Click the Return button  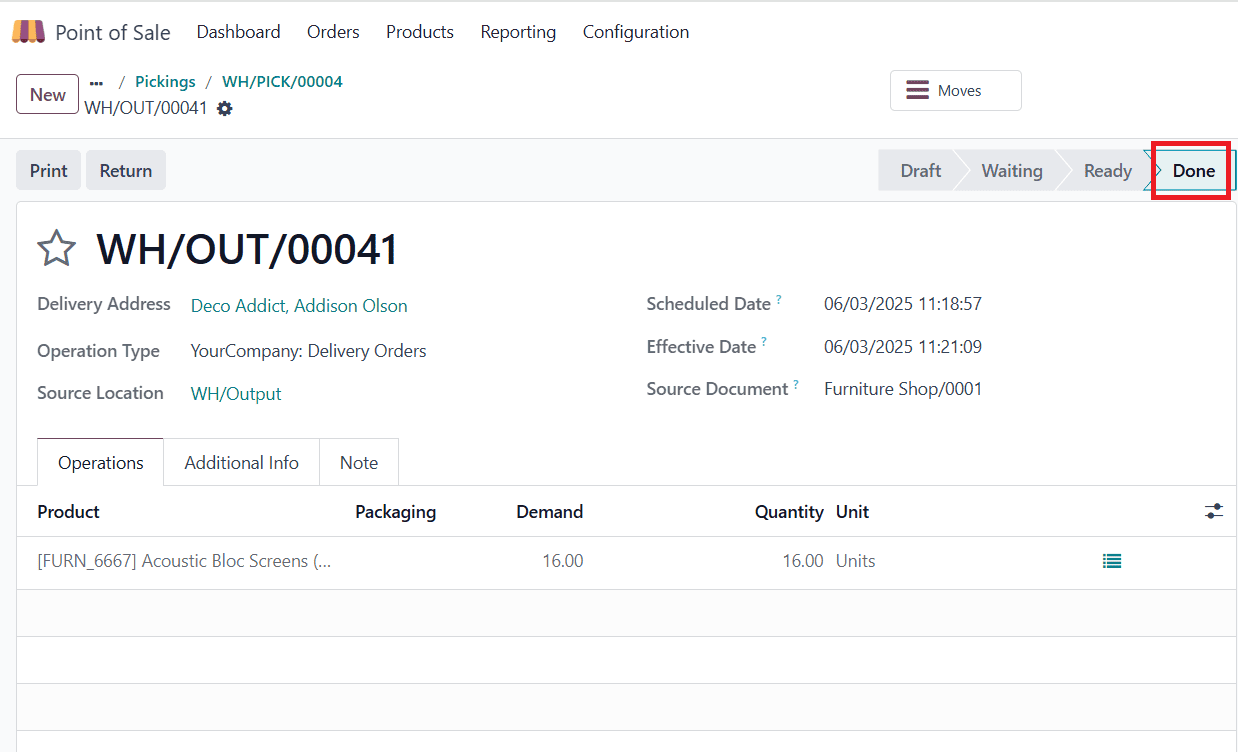(126, 170)
